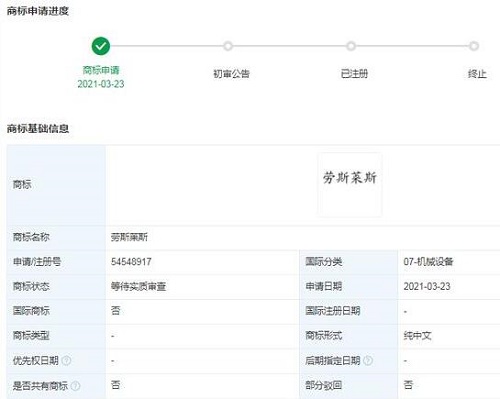Click the 等待实质审查 status value
Viewport: 500px width, 399px height.
[x=138, y=286]
